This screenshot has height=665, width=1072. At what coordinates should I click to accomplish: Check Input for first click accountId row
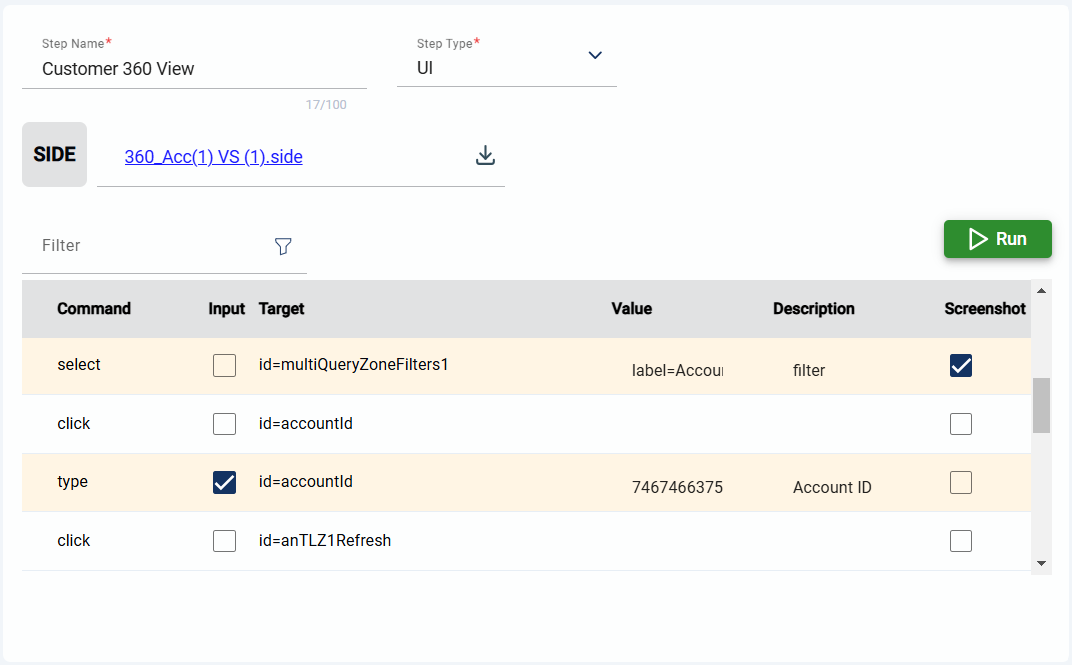[x=225, y=424]
